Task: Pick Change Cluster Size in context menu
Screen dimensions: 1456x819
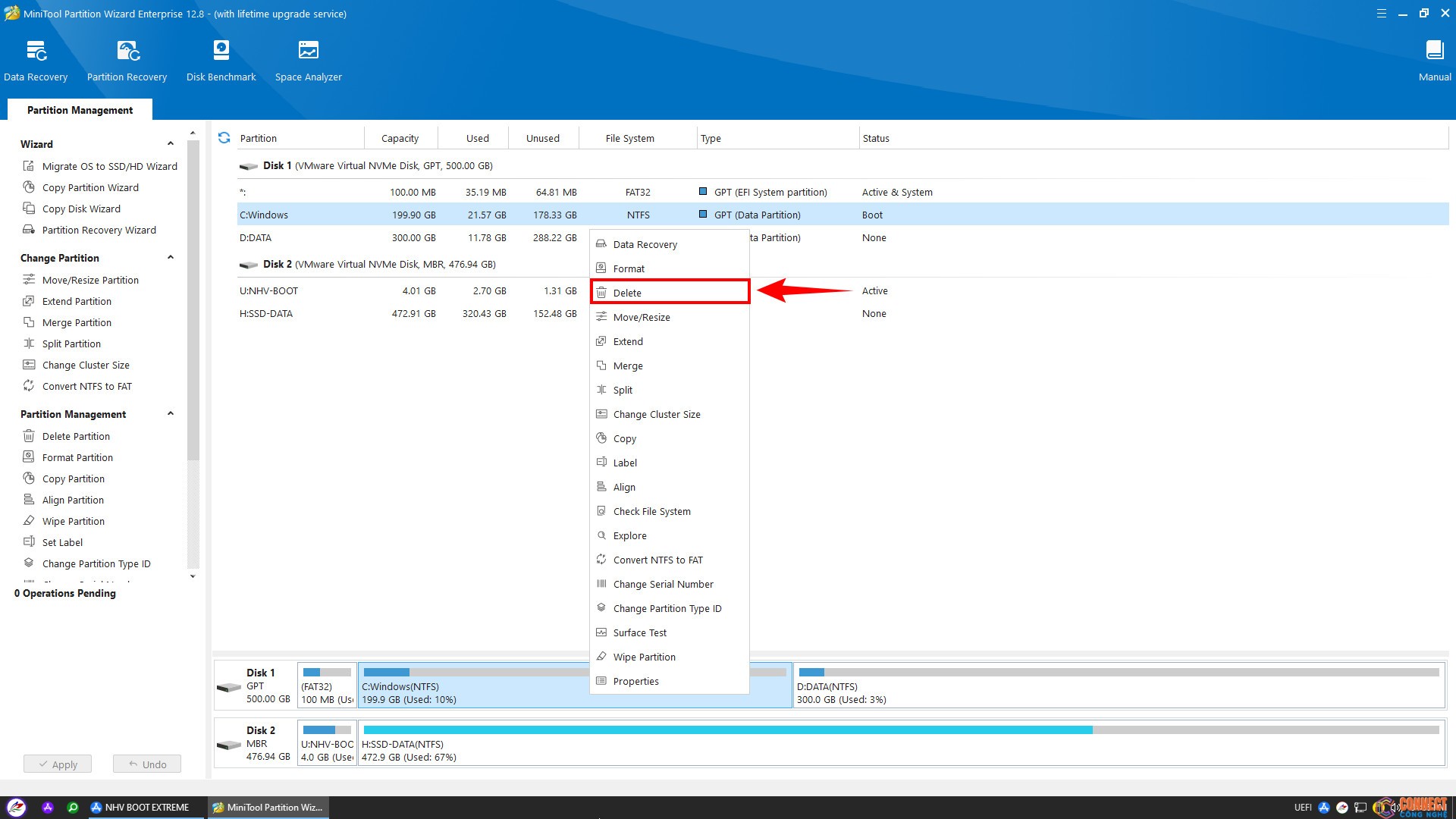Action: point(670,414)
